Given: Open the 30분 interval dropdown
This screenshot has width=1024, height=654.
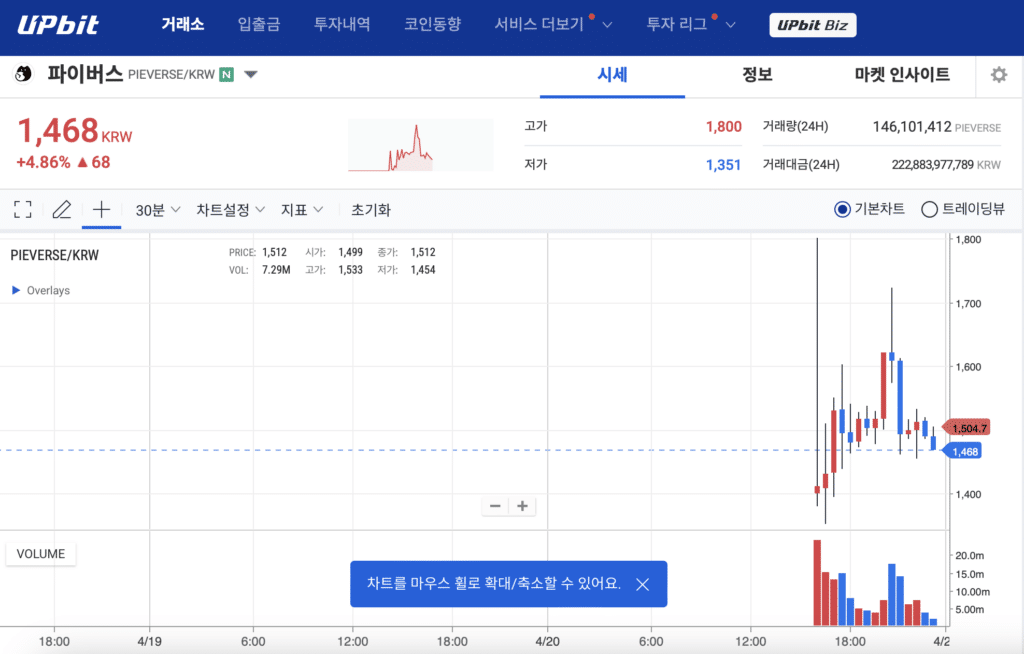Looking at the screenshot, I should point(157,210).
